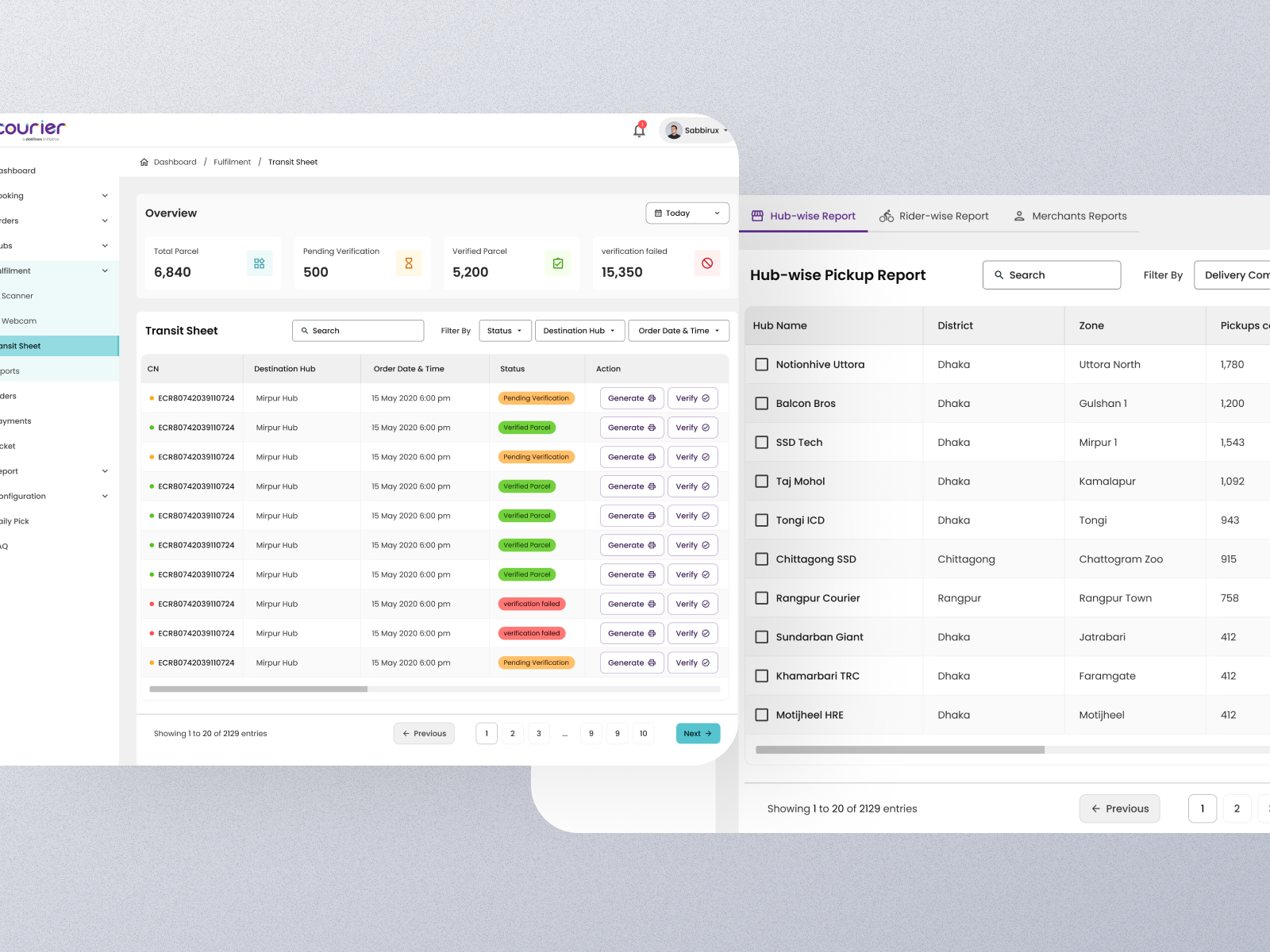Click the Pending Verification hourglass icon
This screenshot has width=1270, height=952.
point(409,263)
